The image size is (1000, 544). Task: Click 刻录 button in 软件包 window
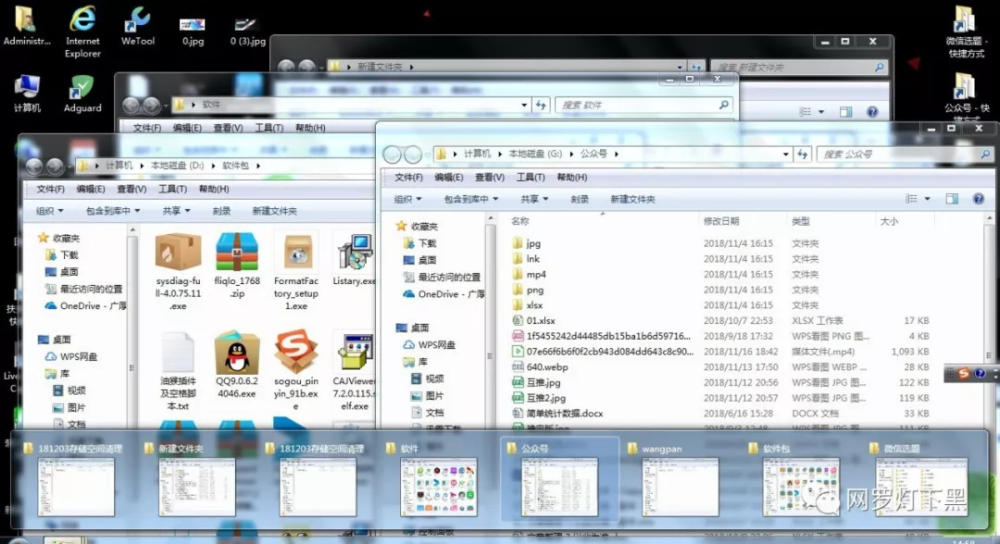coord(221,210)
